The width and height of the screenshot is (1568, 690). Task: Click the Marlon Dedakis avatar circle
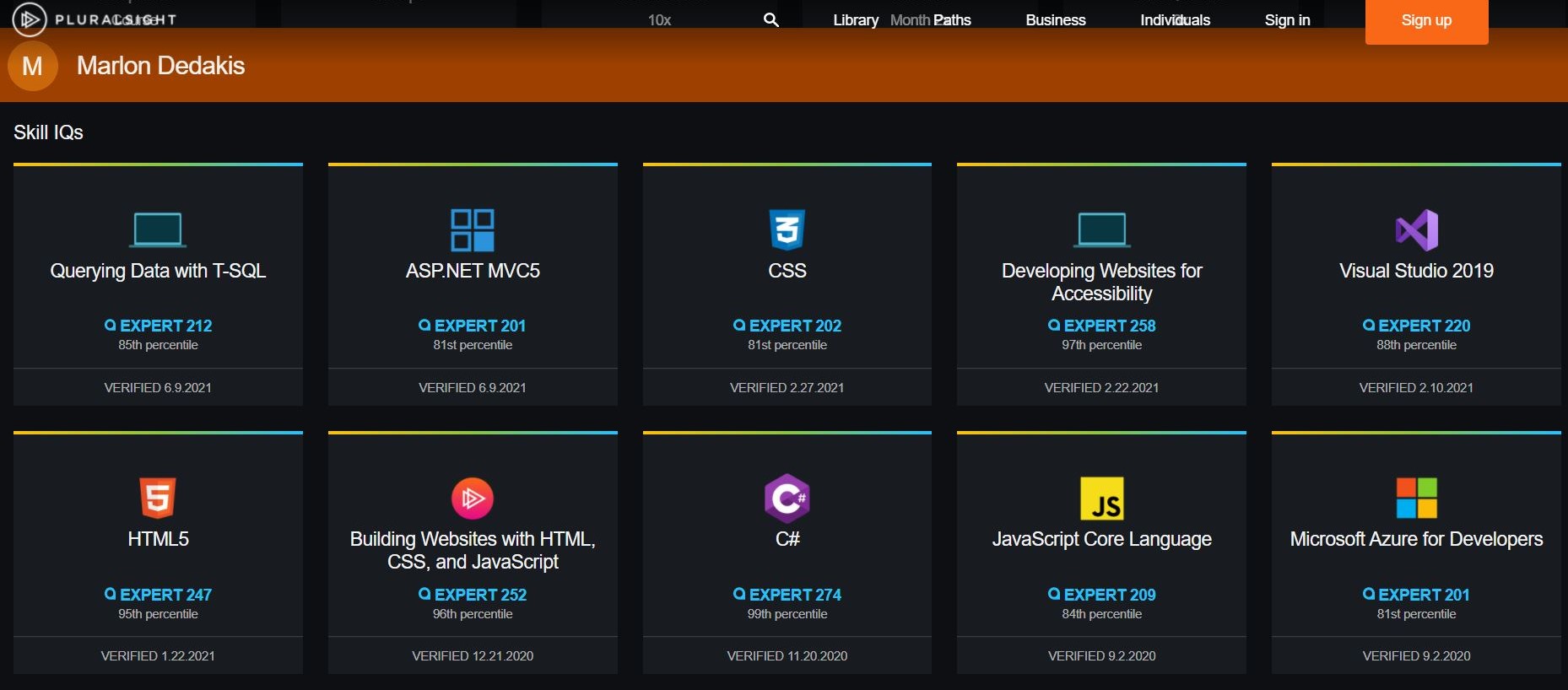tap(33, 66)
